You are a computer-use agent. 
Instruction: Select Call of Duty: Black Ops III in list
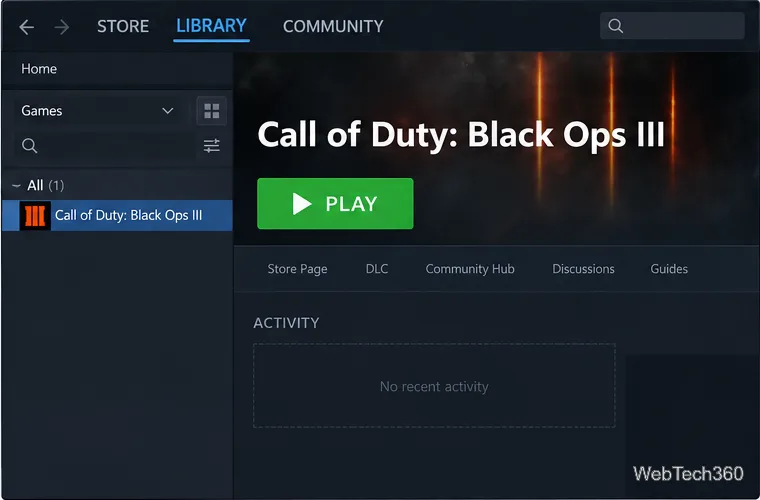(117, 215)
